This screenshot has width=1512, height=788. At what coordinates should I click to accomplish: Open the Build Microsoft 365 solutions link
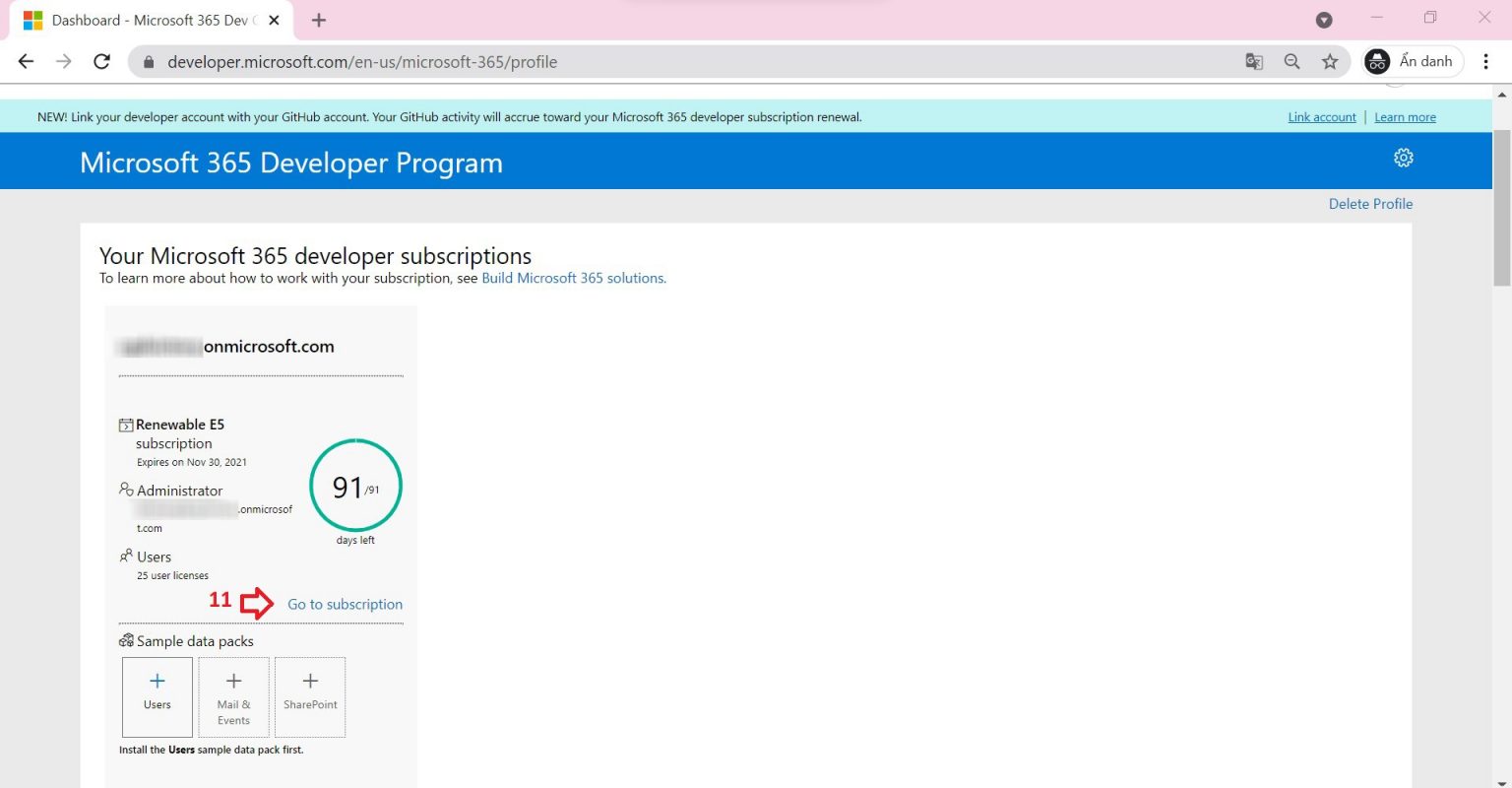pyautogui.click(x=573, y=278)
